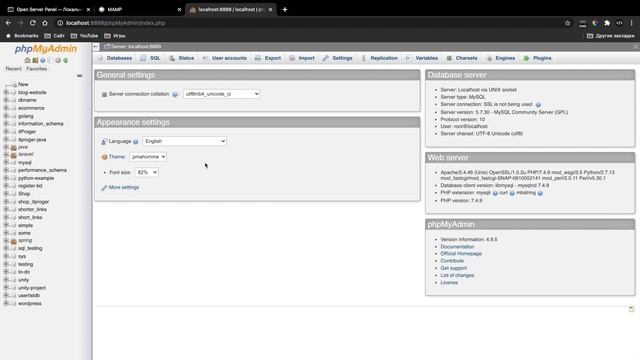
Task: Collapse all tree nodes using the minus icon
Action: [x=80, y=76]
